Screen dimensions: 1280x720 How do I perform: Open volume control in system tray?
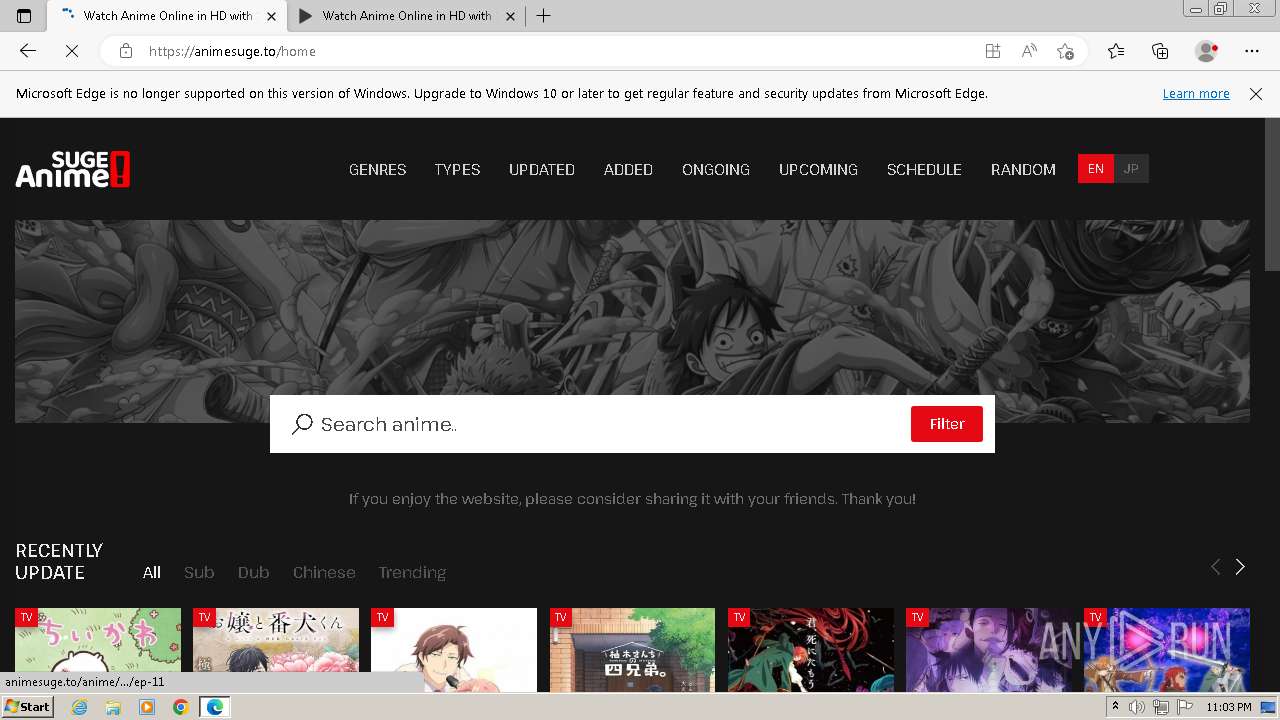[x=1137, y=707]
